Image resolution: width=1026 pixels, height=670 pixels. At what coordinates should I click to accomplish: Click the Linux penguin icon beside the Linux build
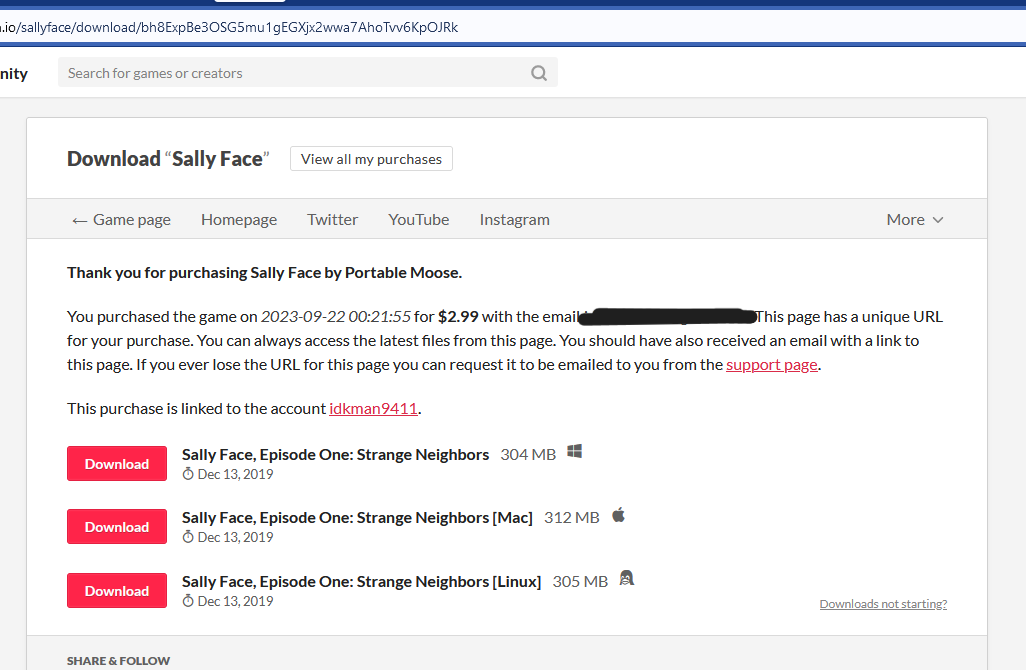(x=626, y=579)
